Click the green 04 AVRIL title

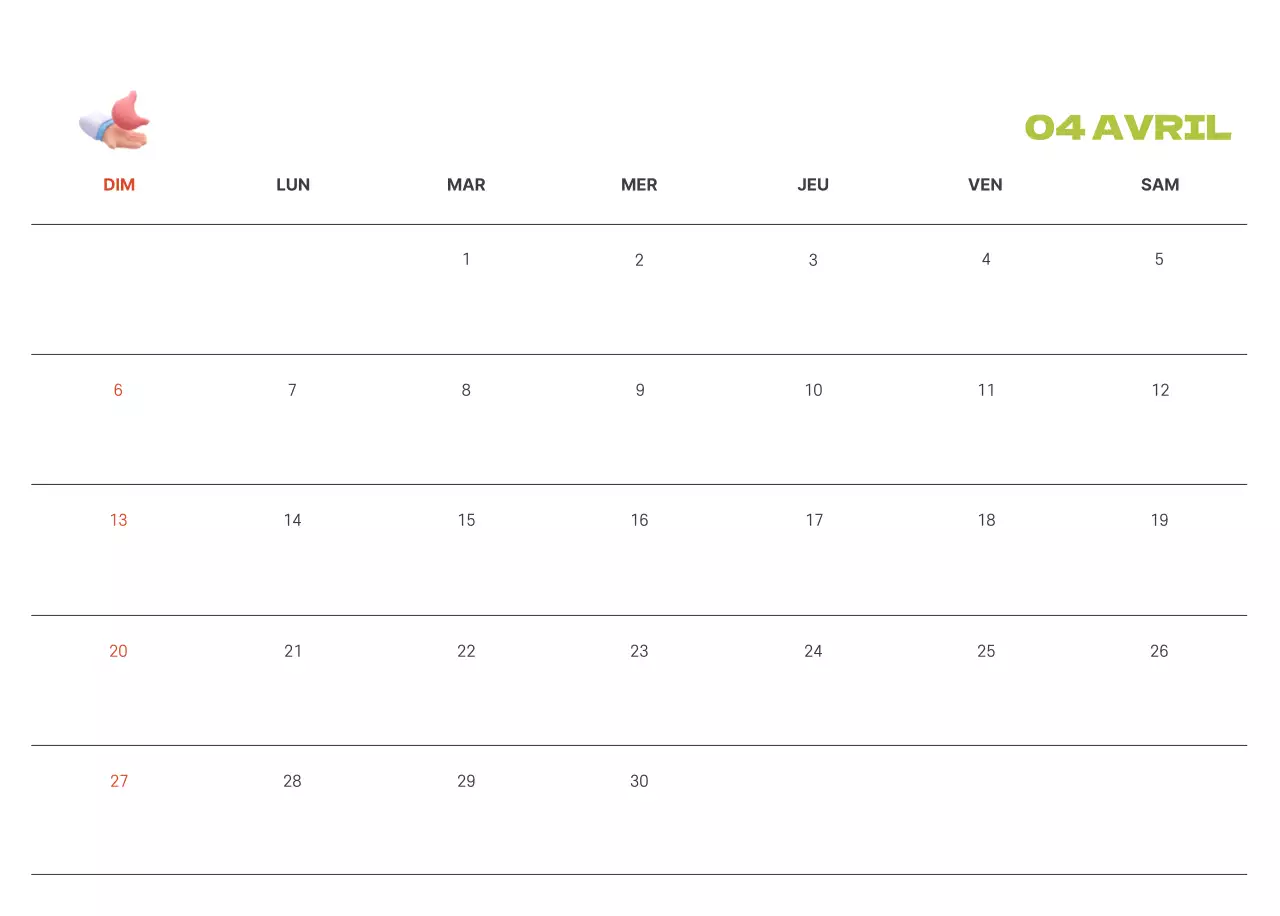pyautogui.click(x=1127, y=128)
